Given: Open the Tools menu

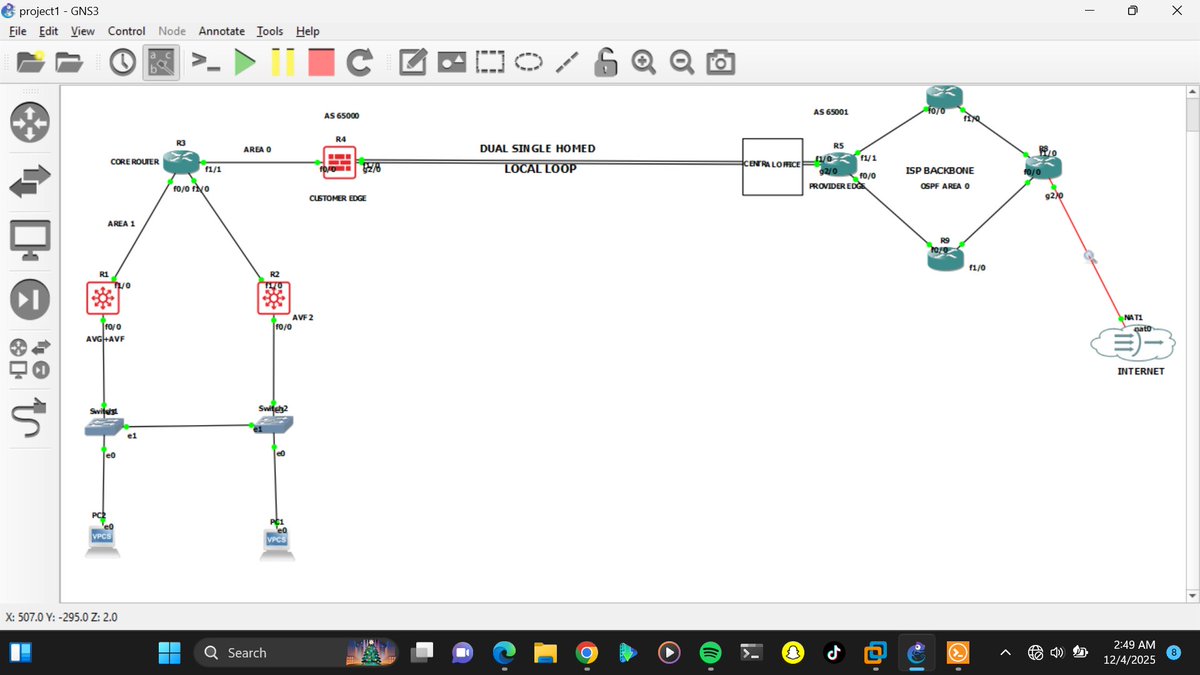Looking at the screenshot, I should [270, 31].
